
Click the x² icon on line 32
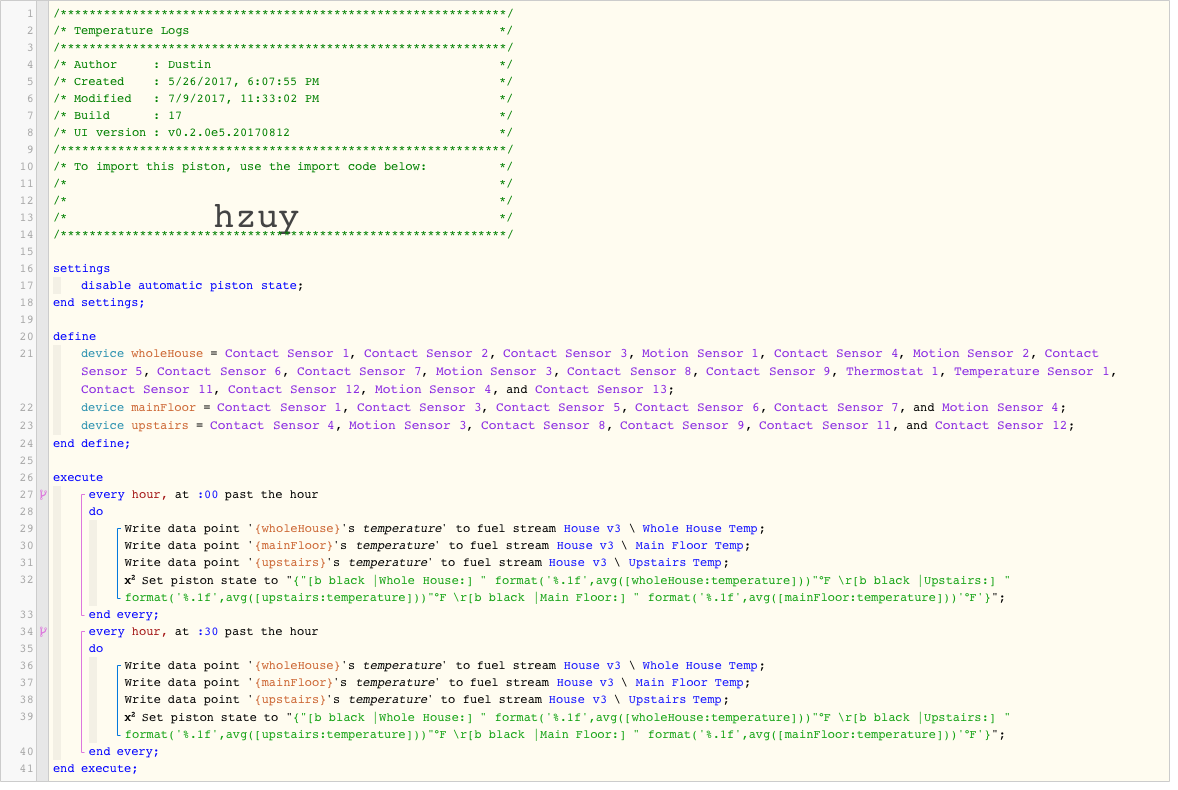(x=130, y=580)
